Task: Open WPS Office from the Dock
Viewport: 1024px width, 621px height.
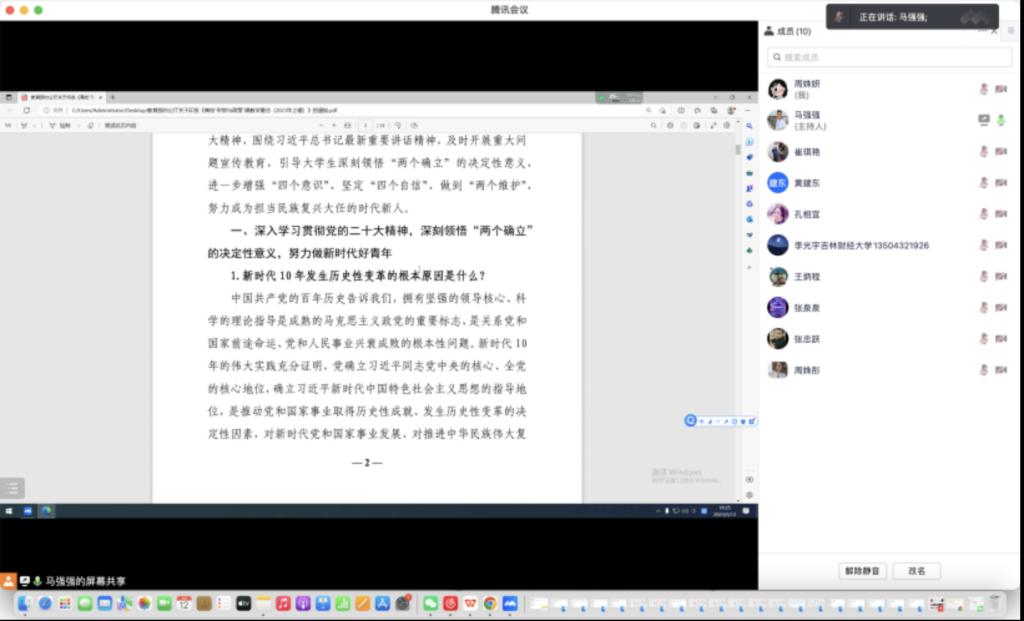Action: tap(470, 604)
